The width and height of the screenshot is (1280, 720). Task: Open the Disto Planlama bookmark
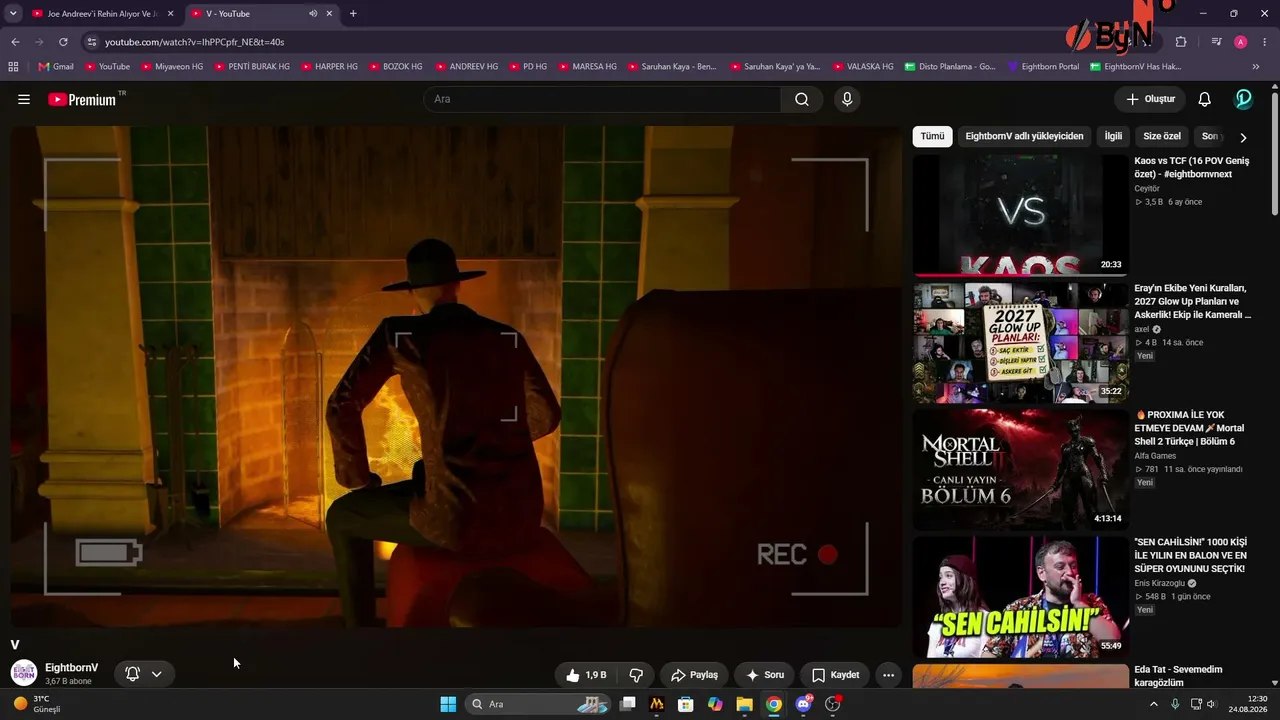(x=950, y=67)
